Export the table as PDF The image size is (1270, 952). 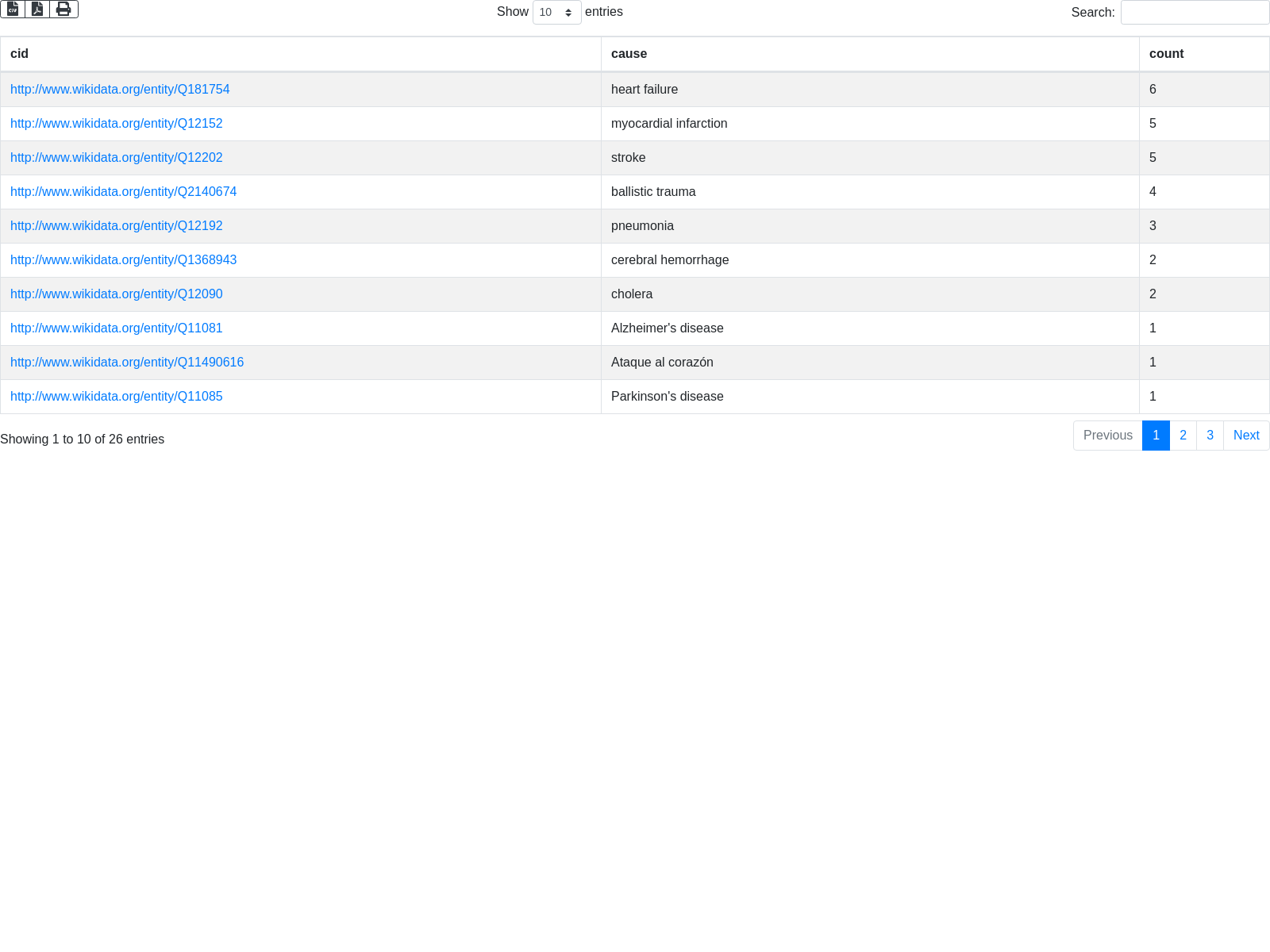click(37, 9)
